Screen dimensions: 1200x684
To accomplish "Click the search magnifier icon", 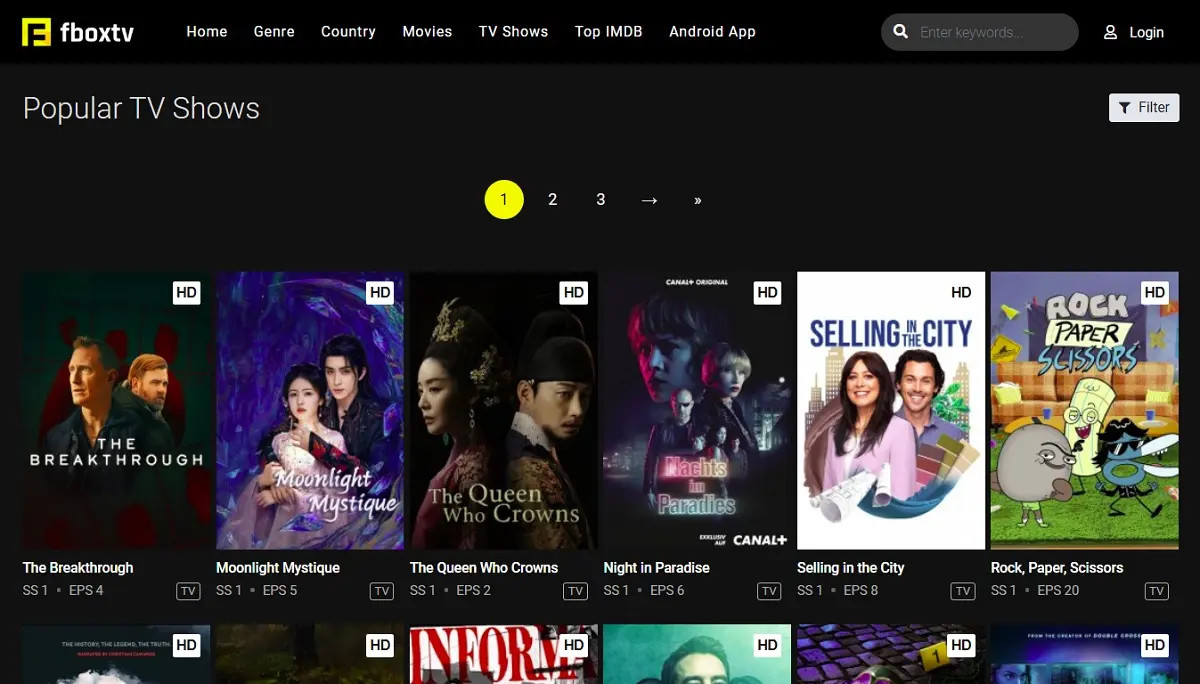I will [x=901, y=32].
